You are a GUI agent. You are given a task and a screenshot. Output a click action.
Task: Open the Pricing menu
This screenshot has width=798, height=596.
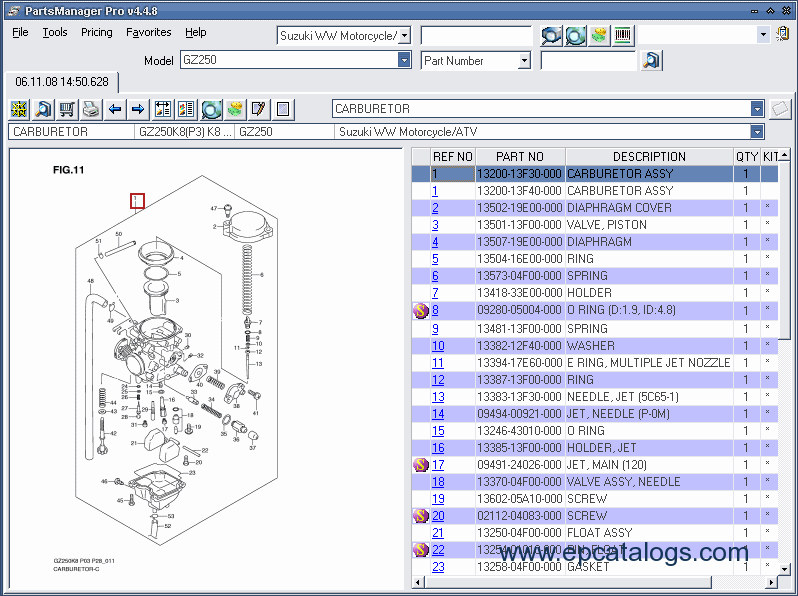coord(97,33)
